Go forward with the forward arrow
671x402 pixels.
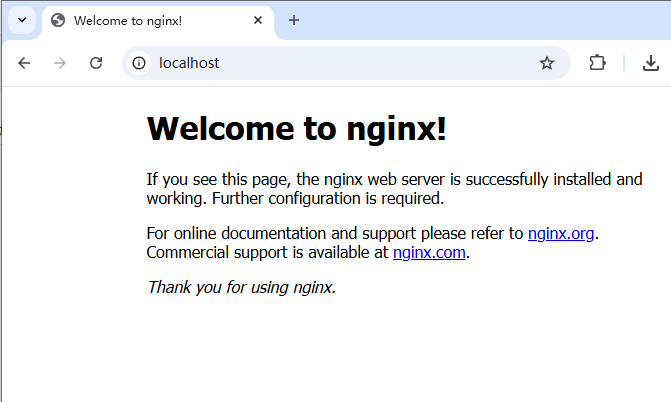(x=60, y=63)
